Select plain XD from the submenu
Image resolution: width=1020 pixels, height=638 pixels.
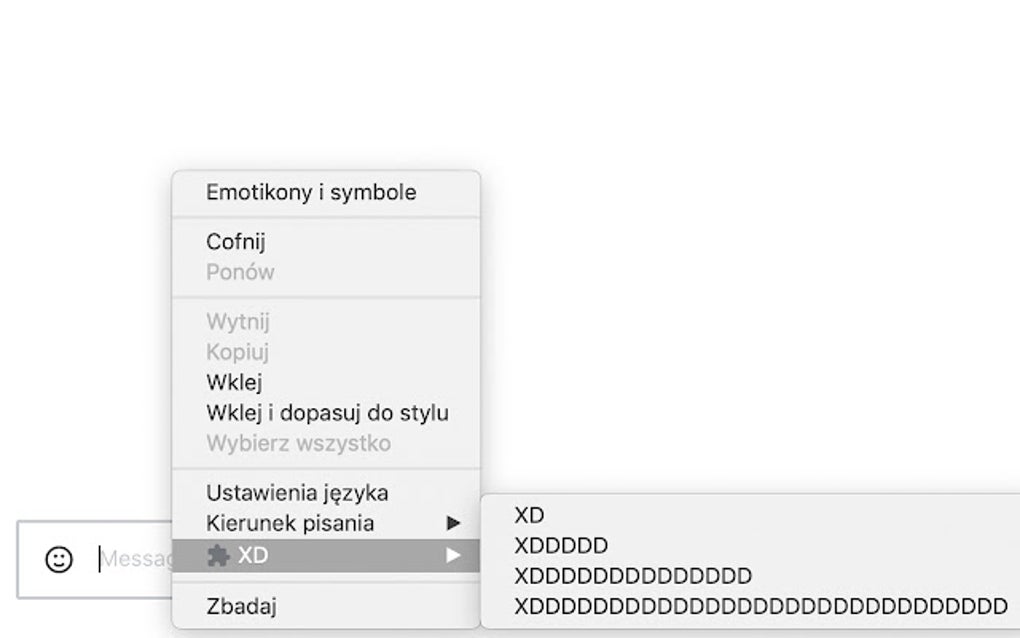(528, 515)
